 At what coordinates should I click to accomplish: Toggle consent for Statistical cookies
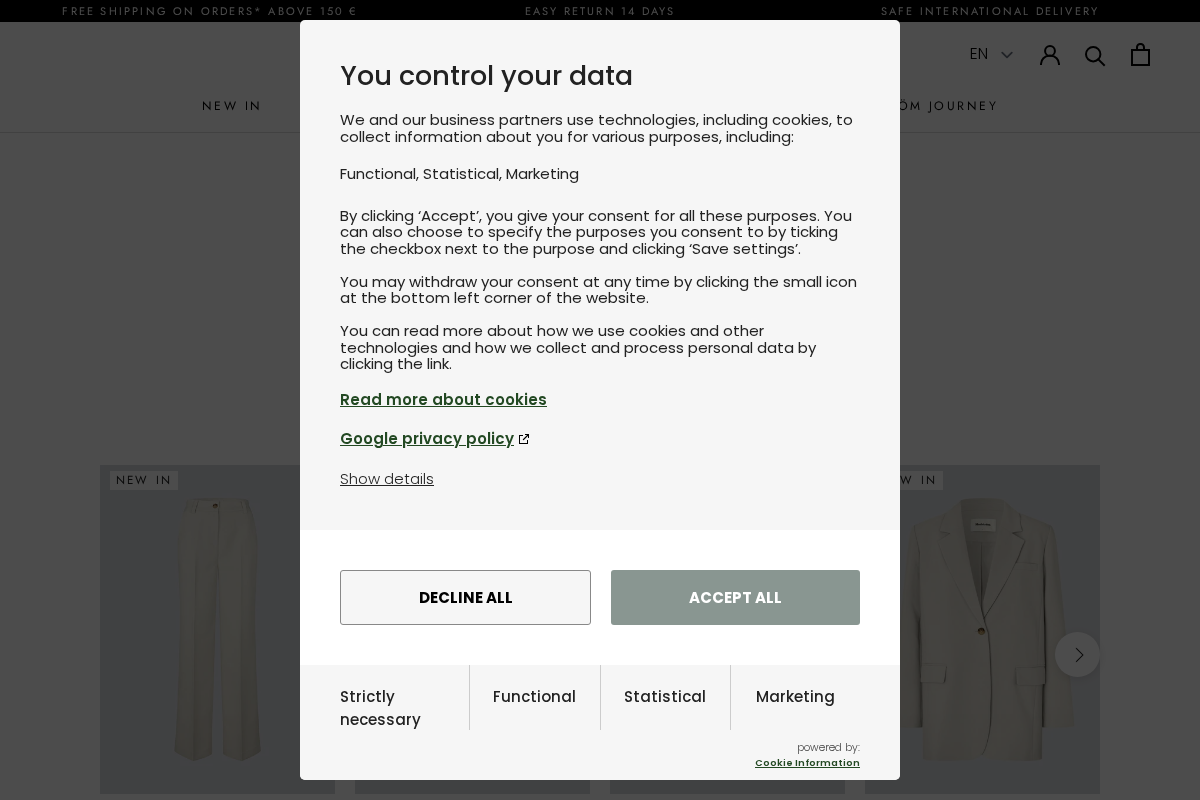665,697
